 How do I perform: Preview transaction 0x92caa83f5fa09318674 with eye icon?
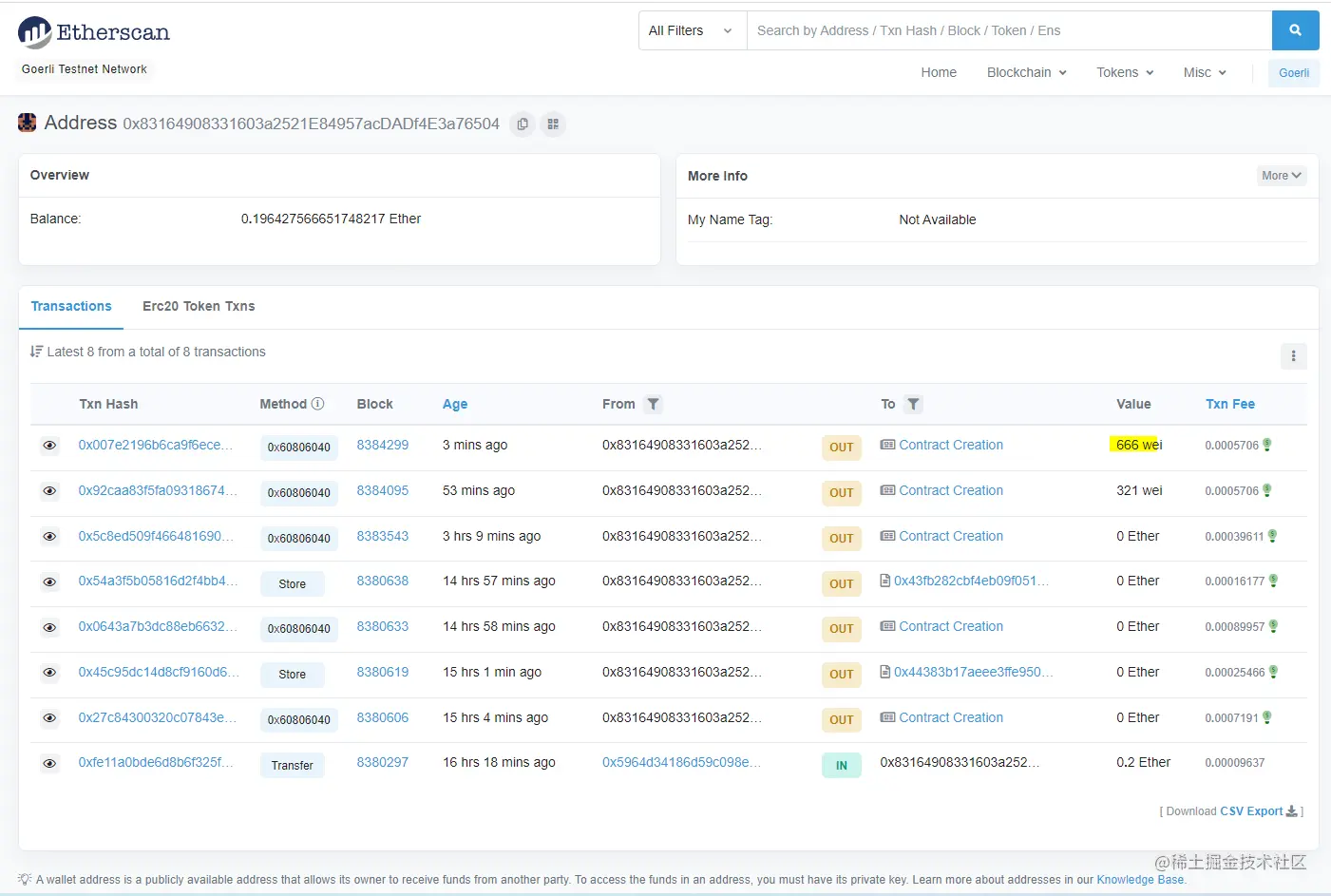[49, 491]
